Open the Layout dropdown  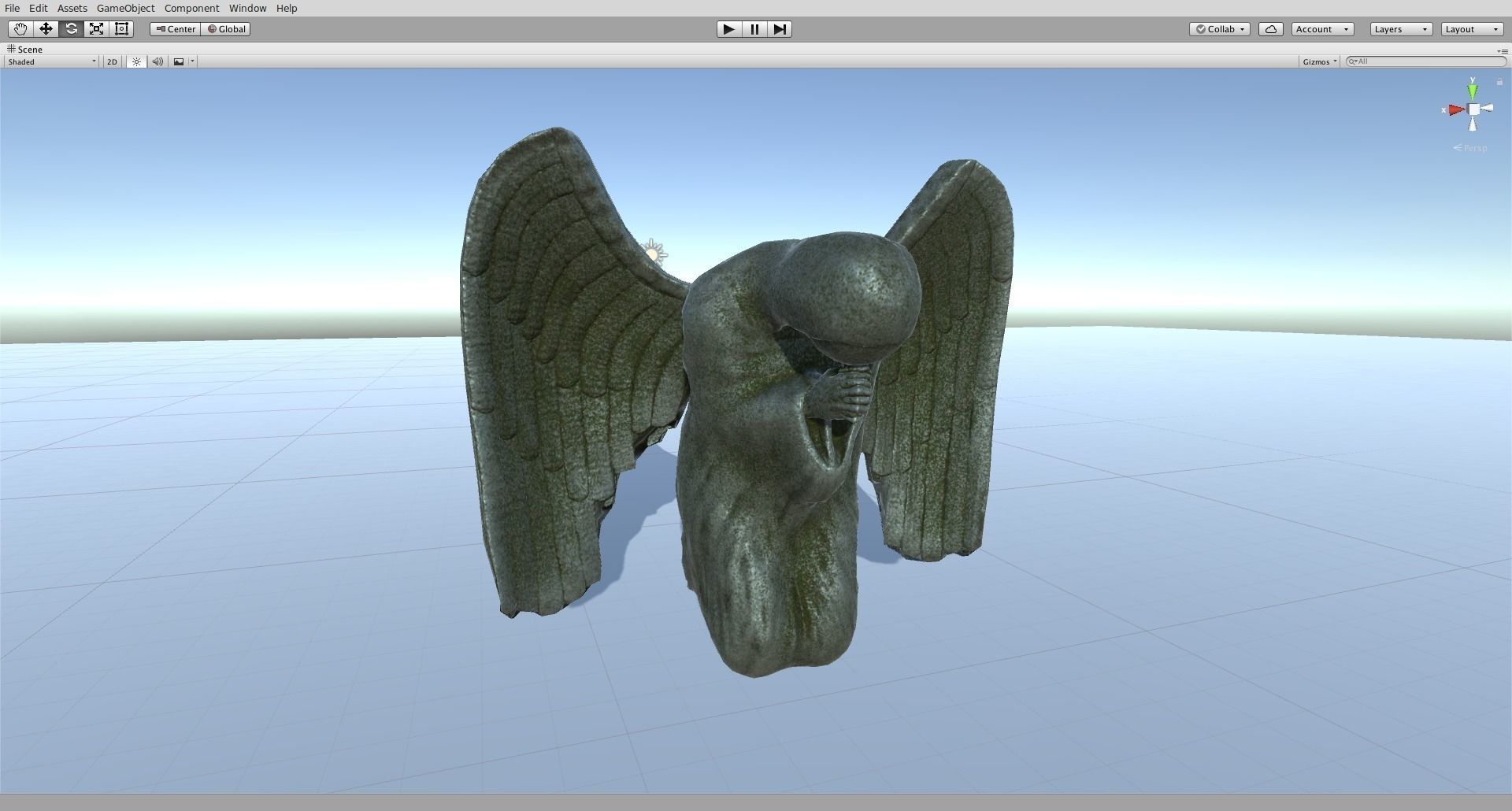1472,29
